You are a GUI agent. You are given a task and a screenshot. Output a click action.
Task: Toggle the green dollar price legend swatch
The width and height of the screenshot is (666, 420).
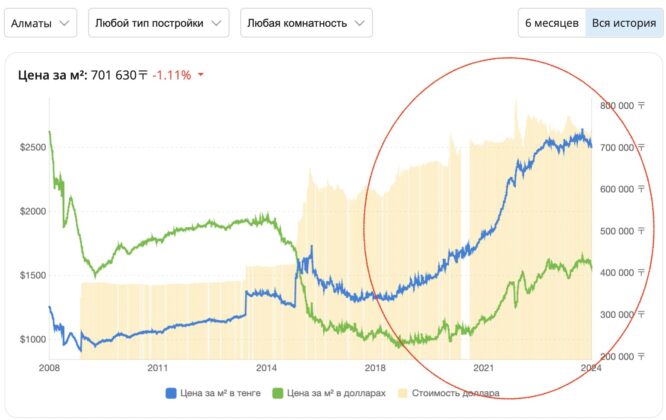[x=277, y=393]
